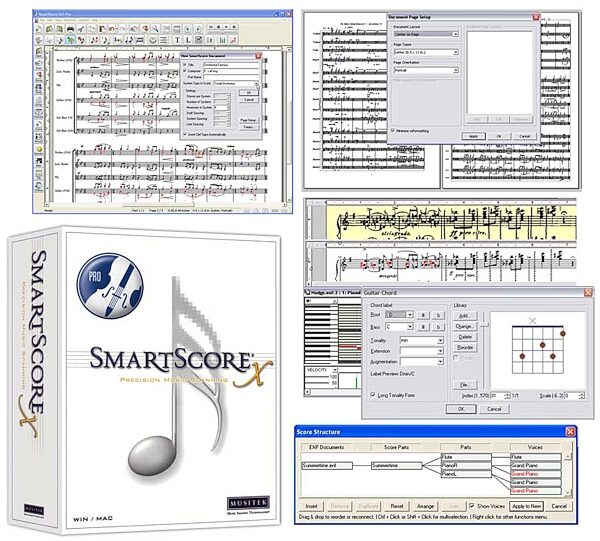This screenshot has width=600, height=541.
Task: Toggle the Title checkbox in New SmartScore Document
Action: pos(185,65)
